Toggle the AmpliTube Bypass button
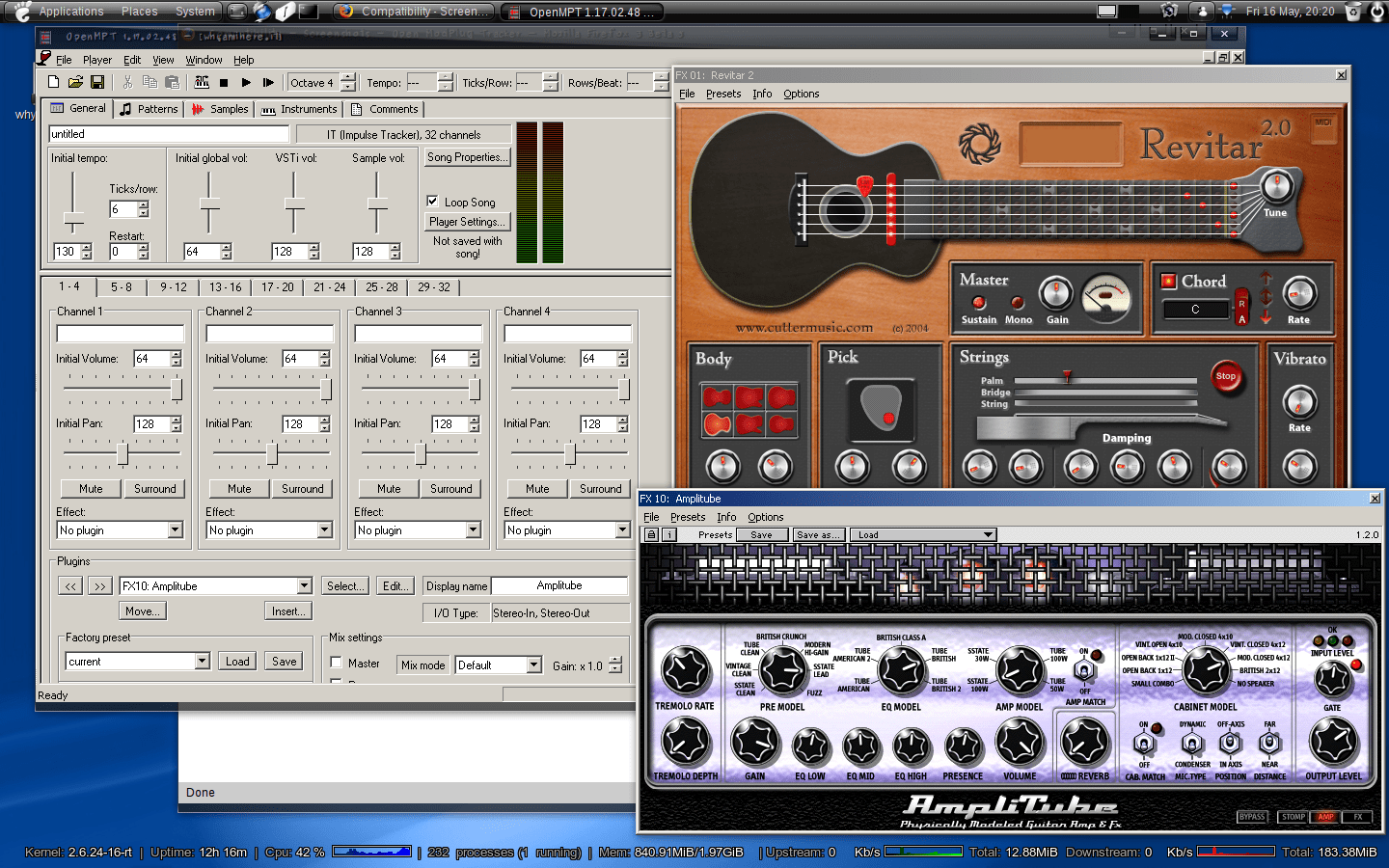This screenshot has width=1389, height=868. 1252,817
